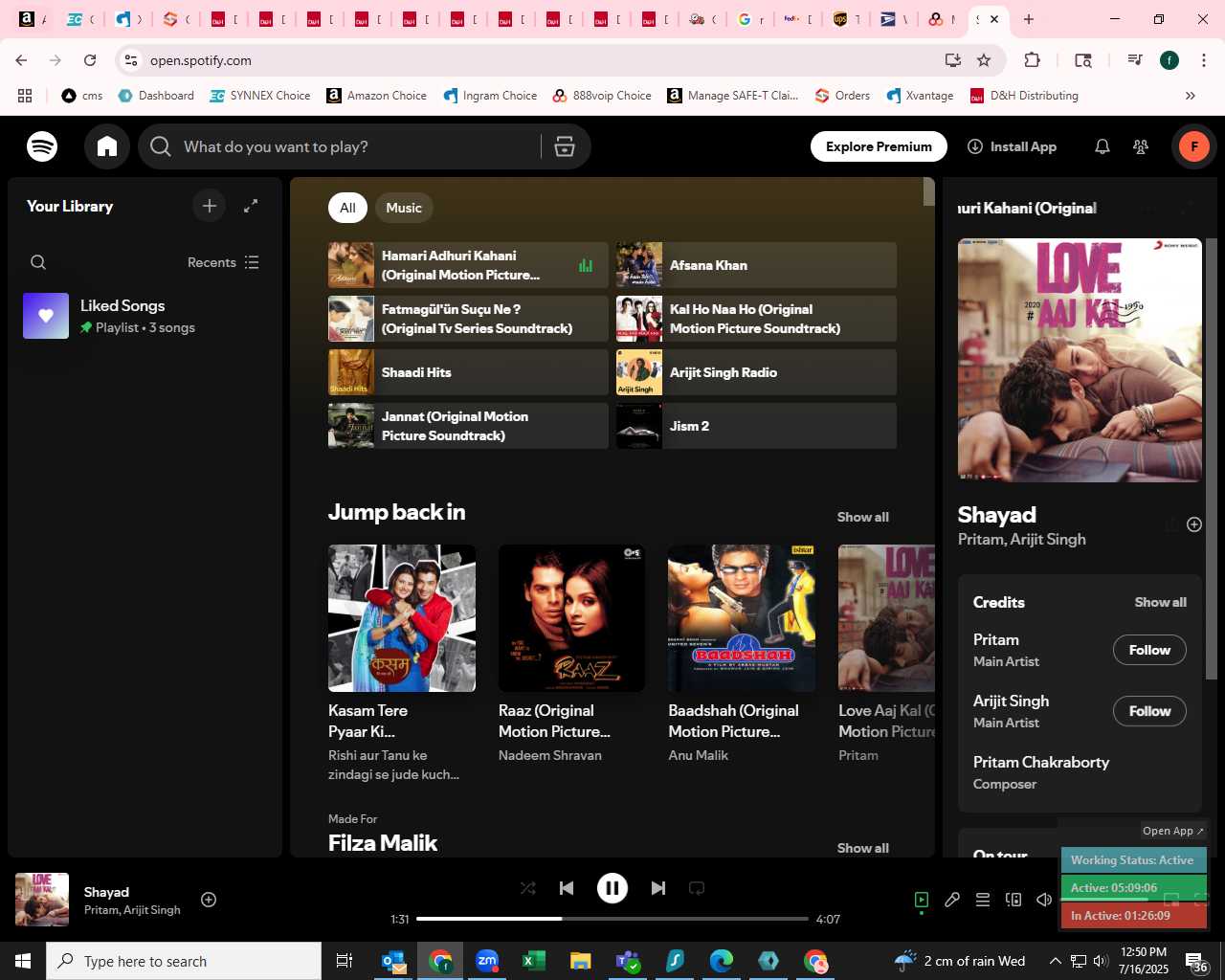1225x980 pixels.
Task: Skip to previous track
Action: 567,888
